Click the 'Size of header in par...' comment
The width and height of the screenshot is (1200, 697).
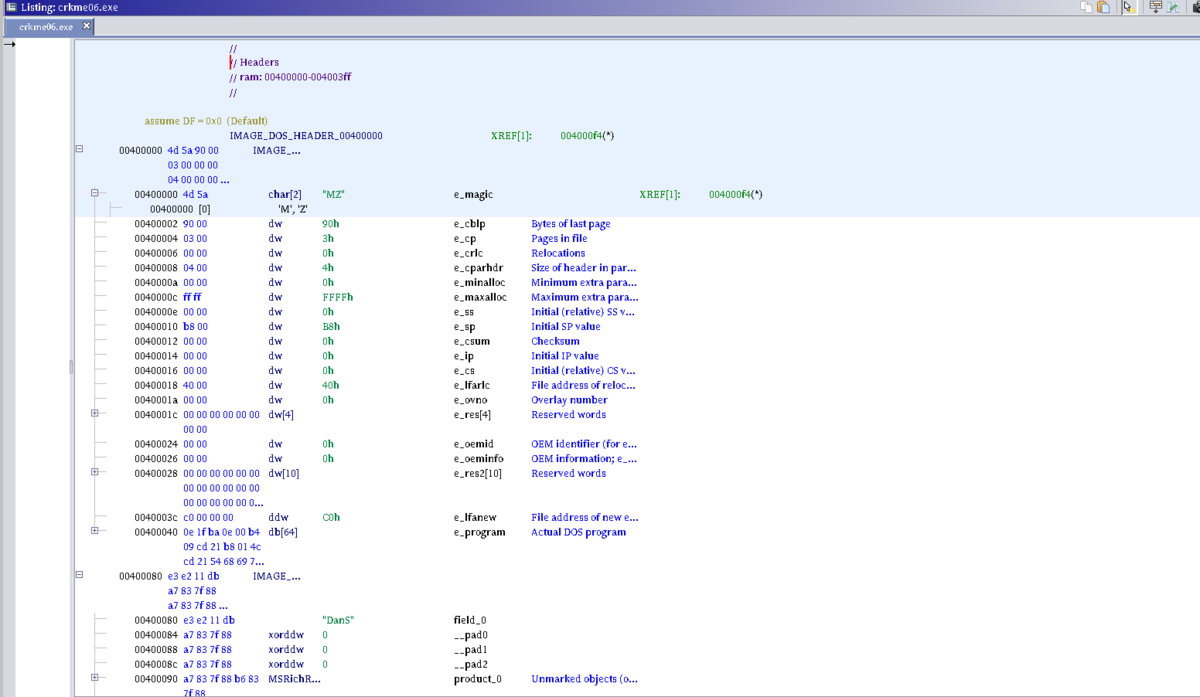click(584, 268)
